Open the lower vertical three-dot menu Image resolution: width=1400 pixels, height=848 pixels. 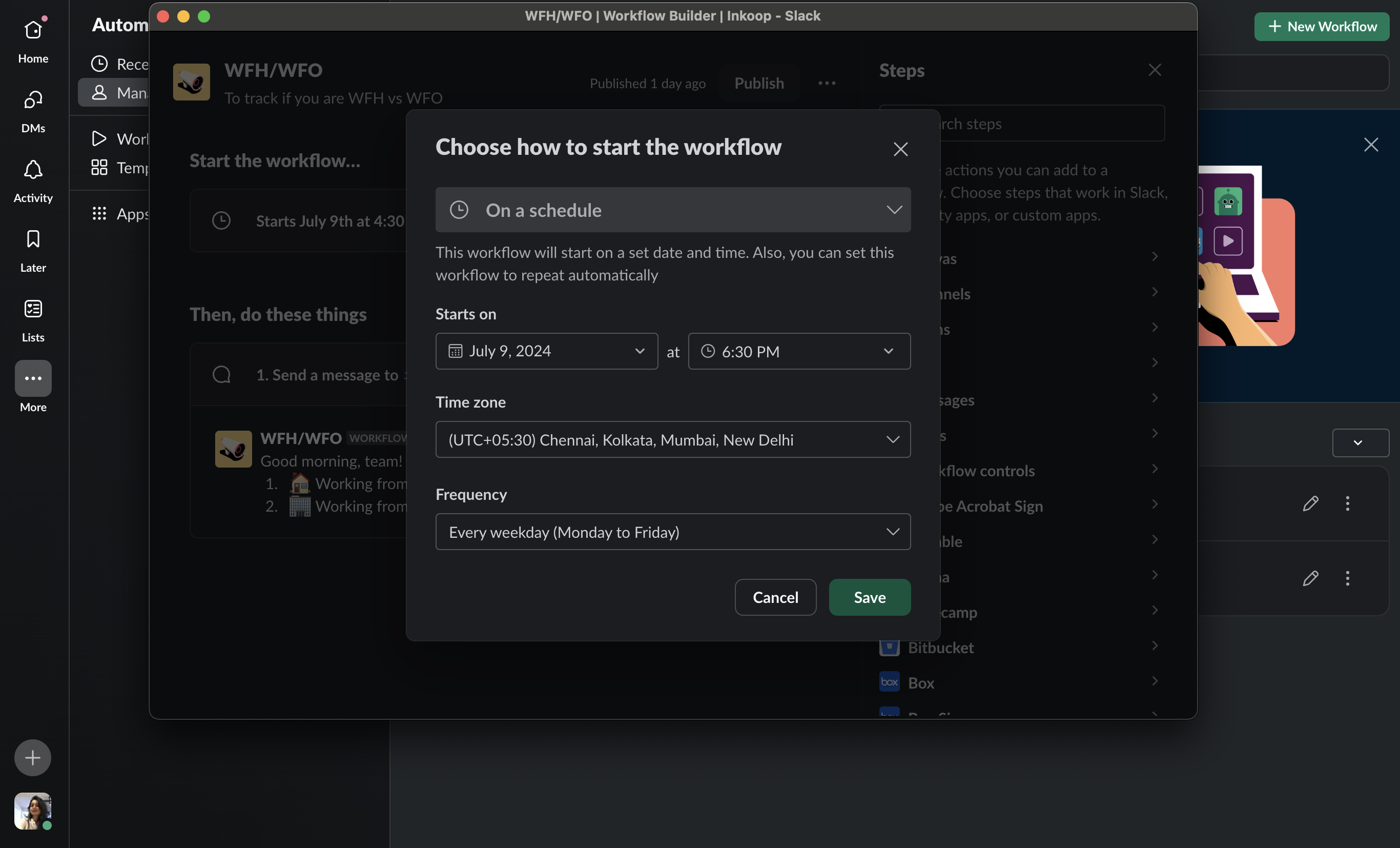click(1347, 578)
